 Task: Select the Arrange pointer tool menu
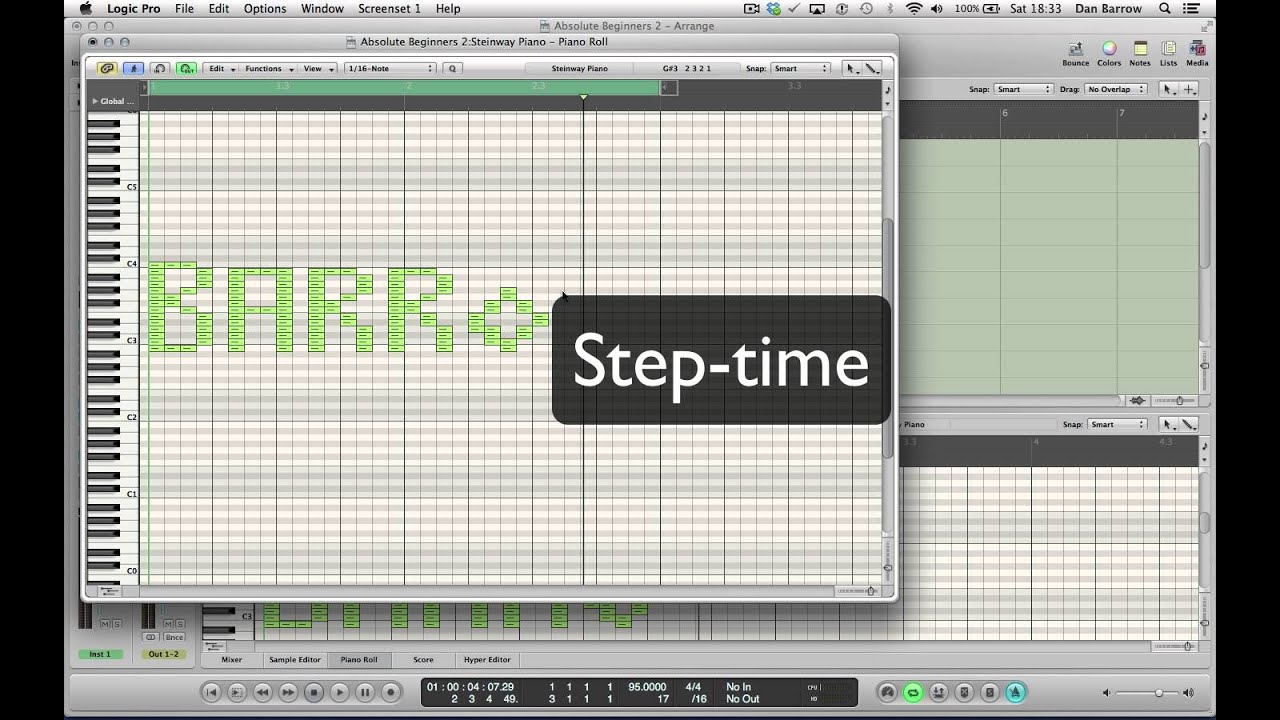pyautogui.click(x=1169, y=89)
